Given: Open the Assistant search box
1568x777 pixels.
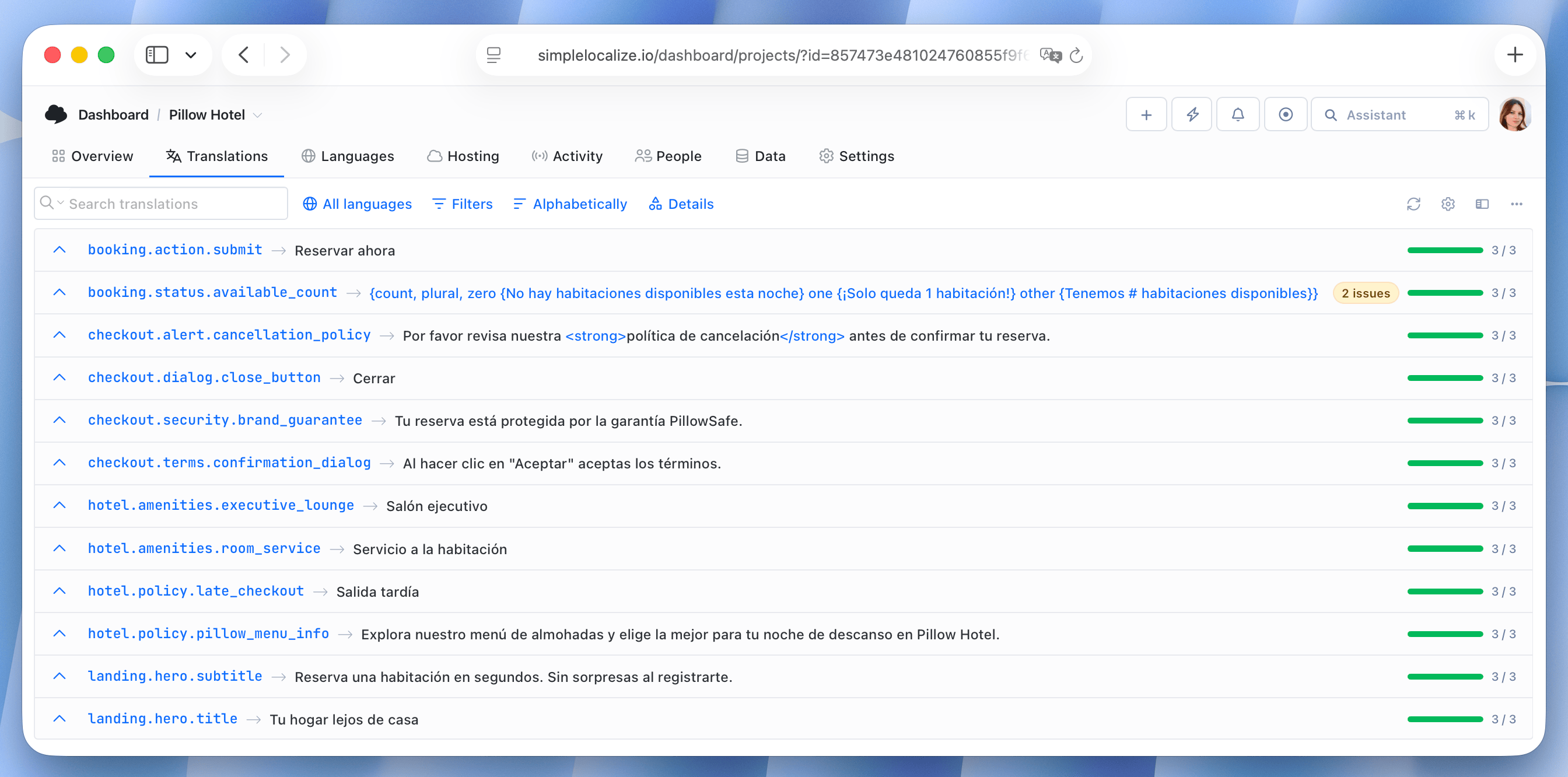Looking at the screenshot, I should click(x=1399, y=114).
